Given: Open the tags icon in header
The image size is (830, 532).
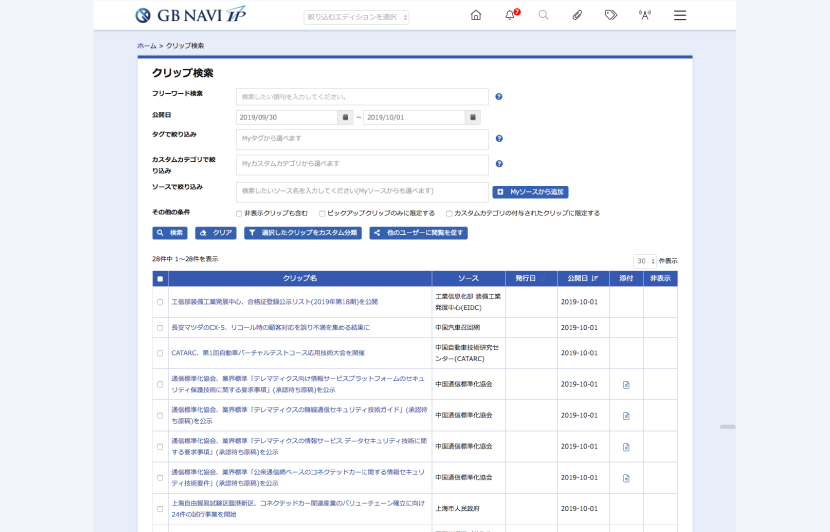Looking at the screenshot, I should (x=611, y=15).
